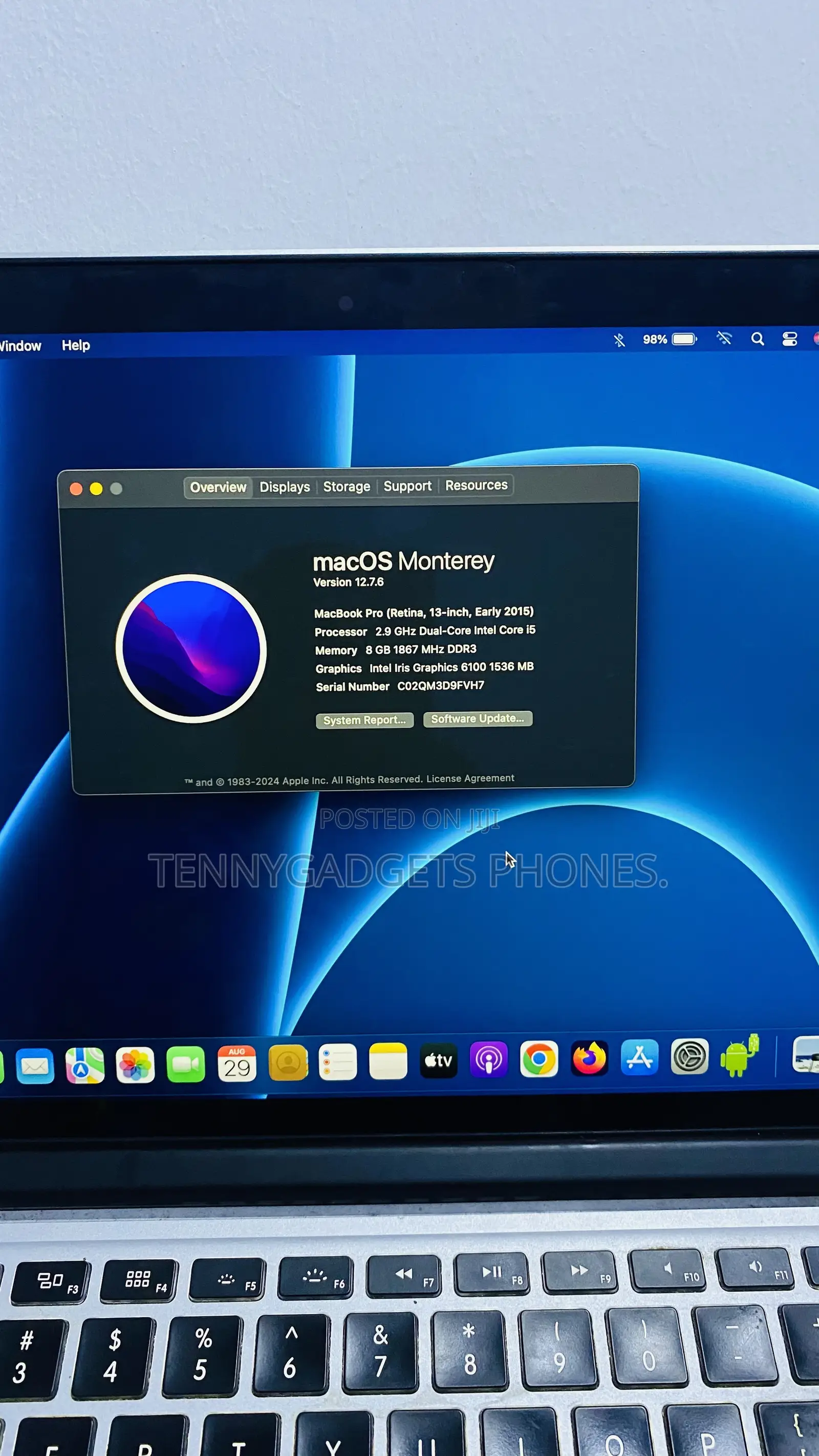This screenshot has width=819, height=1456.
Task: Open the Contacts app in Dock
Action: (x=288, y=1062)
